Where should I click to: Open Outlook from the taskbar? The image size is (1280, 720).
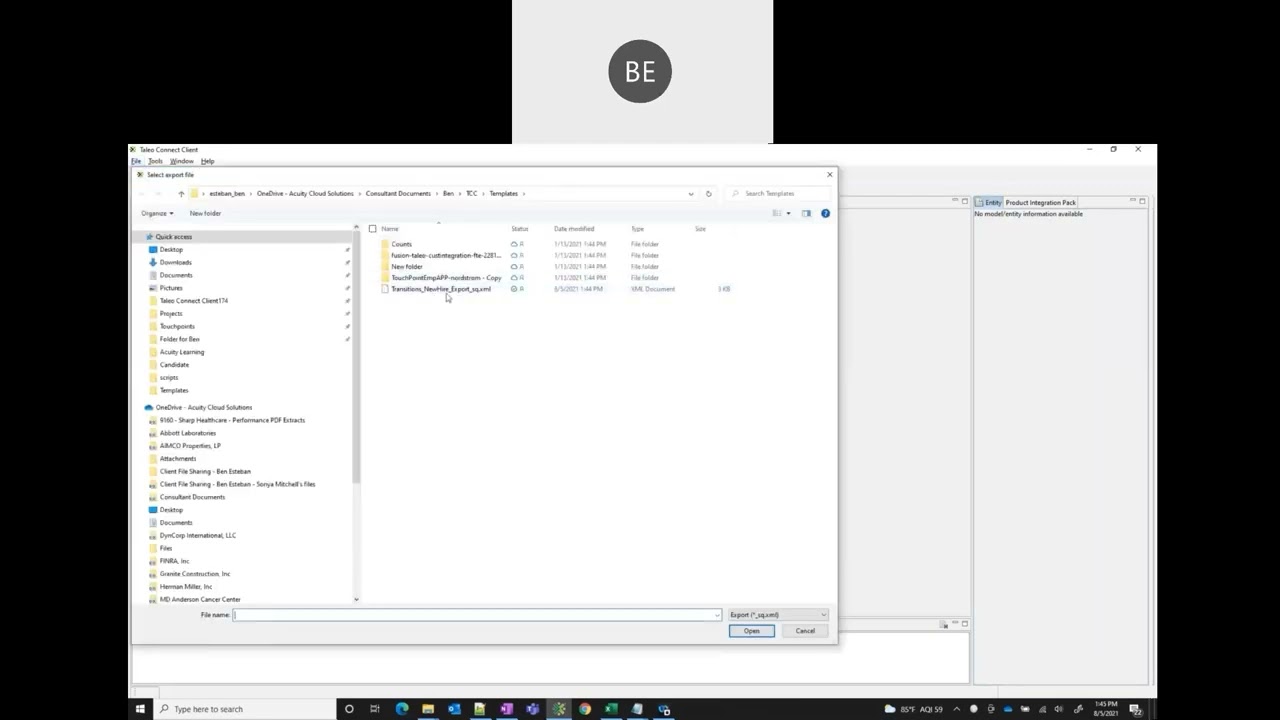[454, 709]
